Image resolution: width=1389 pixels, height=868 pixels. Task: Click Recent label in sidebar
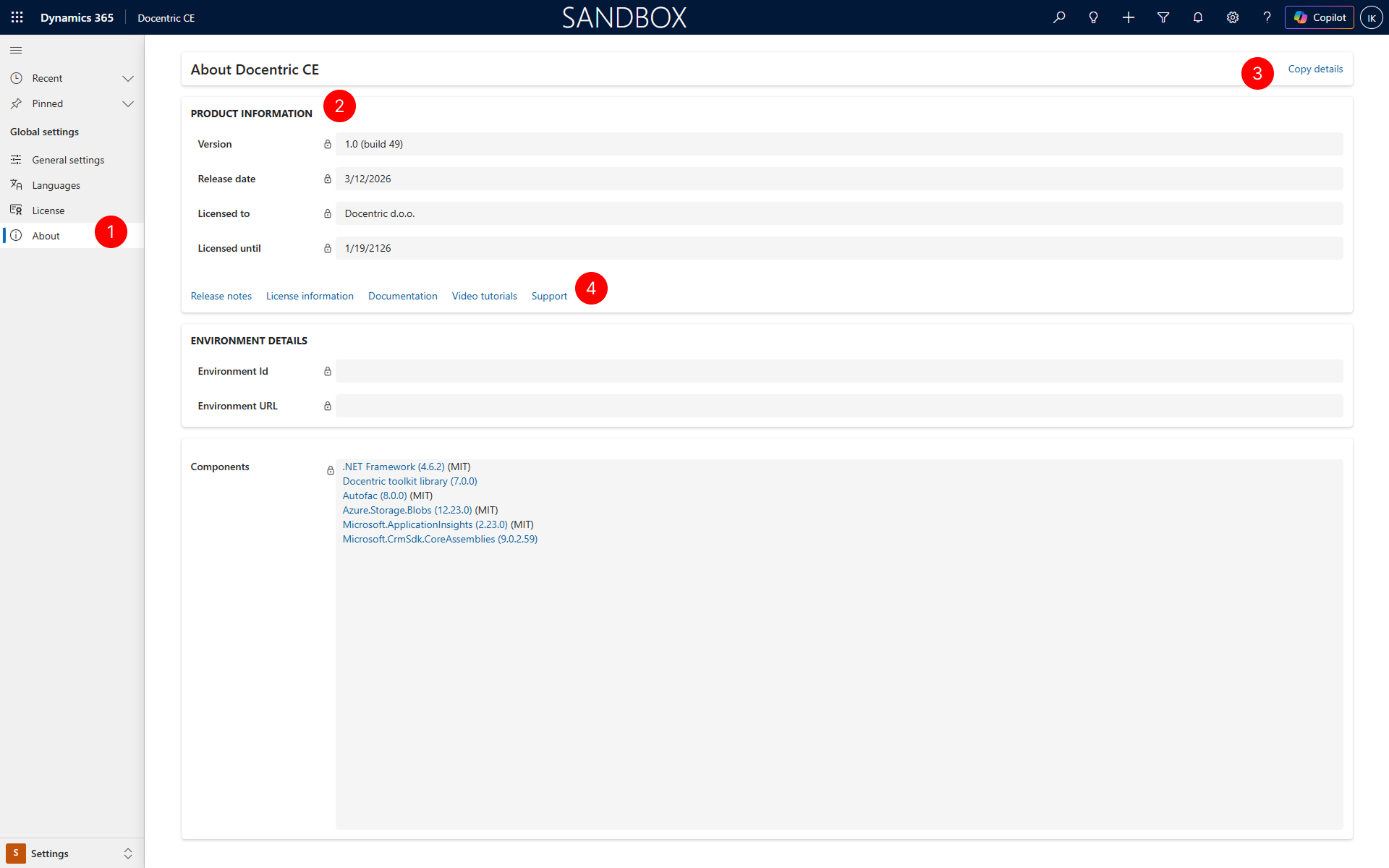point(47,78)
